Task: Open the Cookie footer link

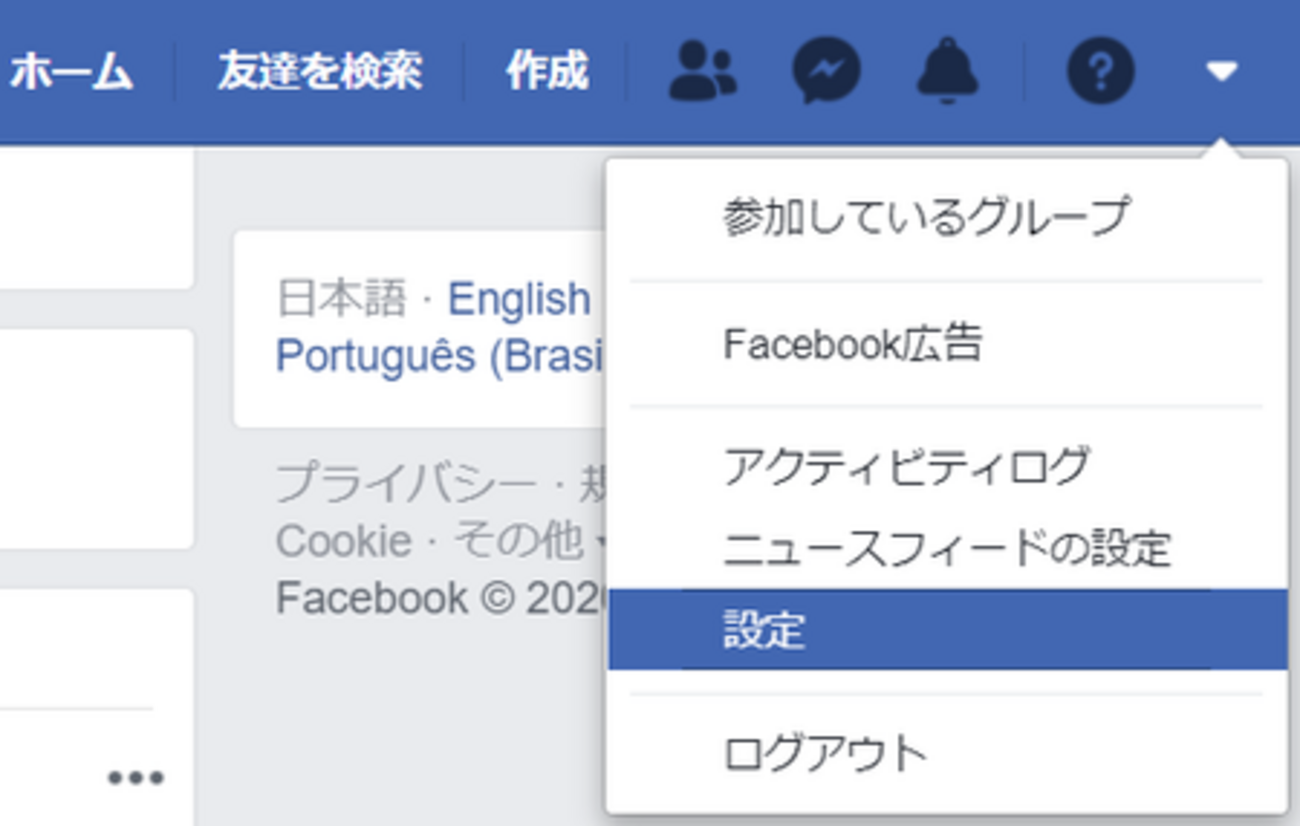Action: click(x=343, y=541)
